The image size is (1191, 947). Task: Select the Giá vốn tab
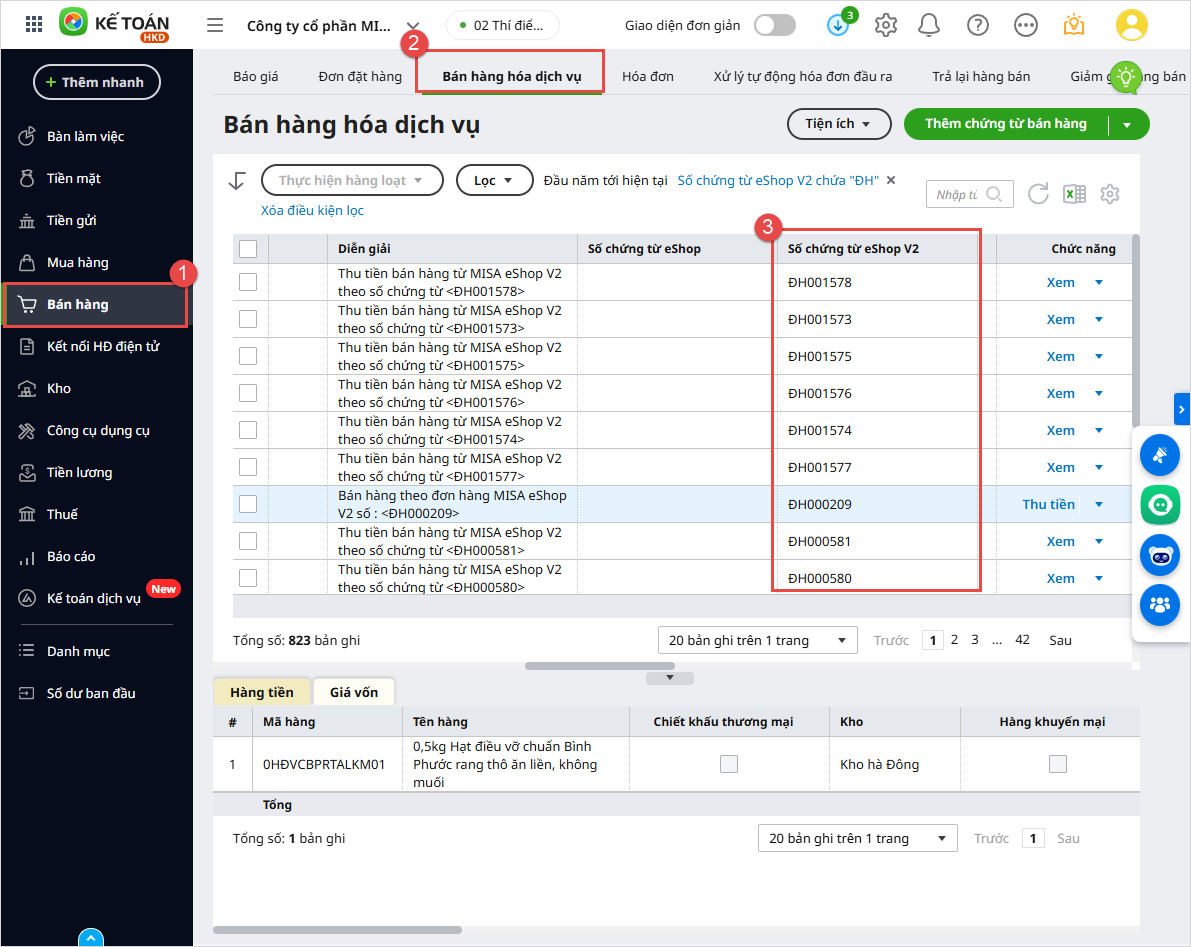pos(354,692)
